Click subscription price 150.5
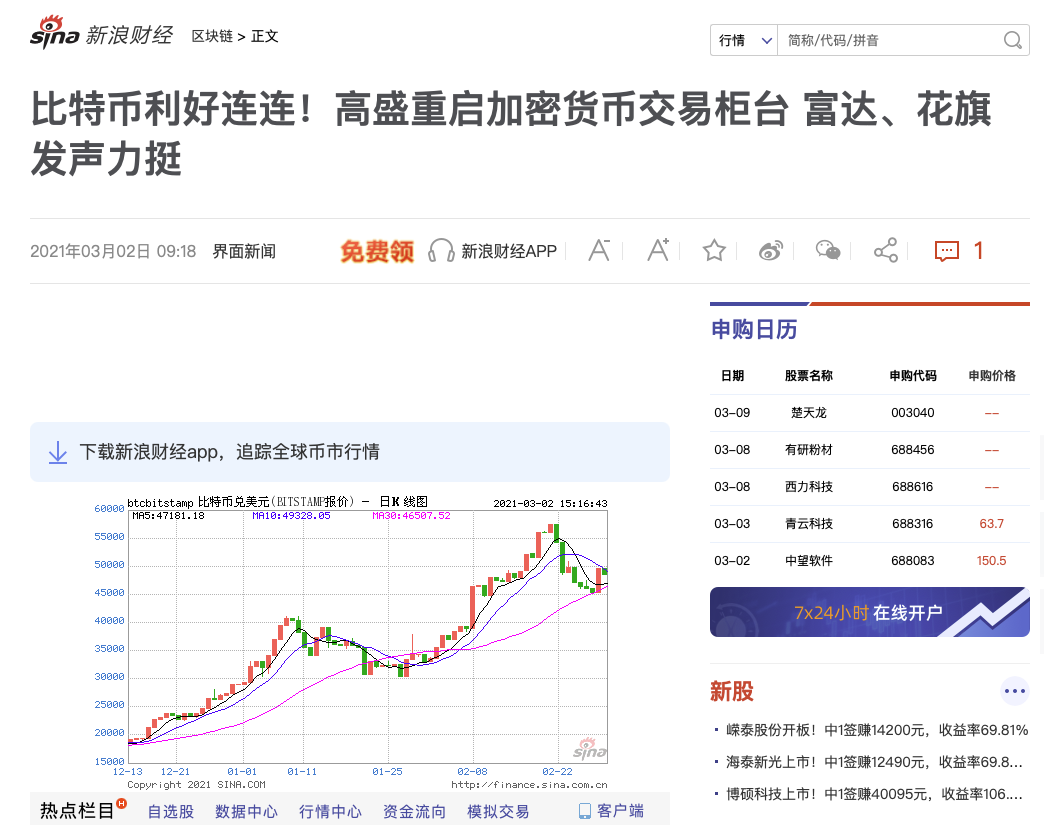 991,561
